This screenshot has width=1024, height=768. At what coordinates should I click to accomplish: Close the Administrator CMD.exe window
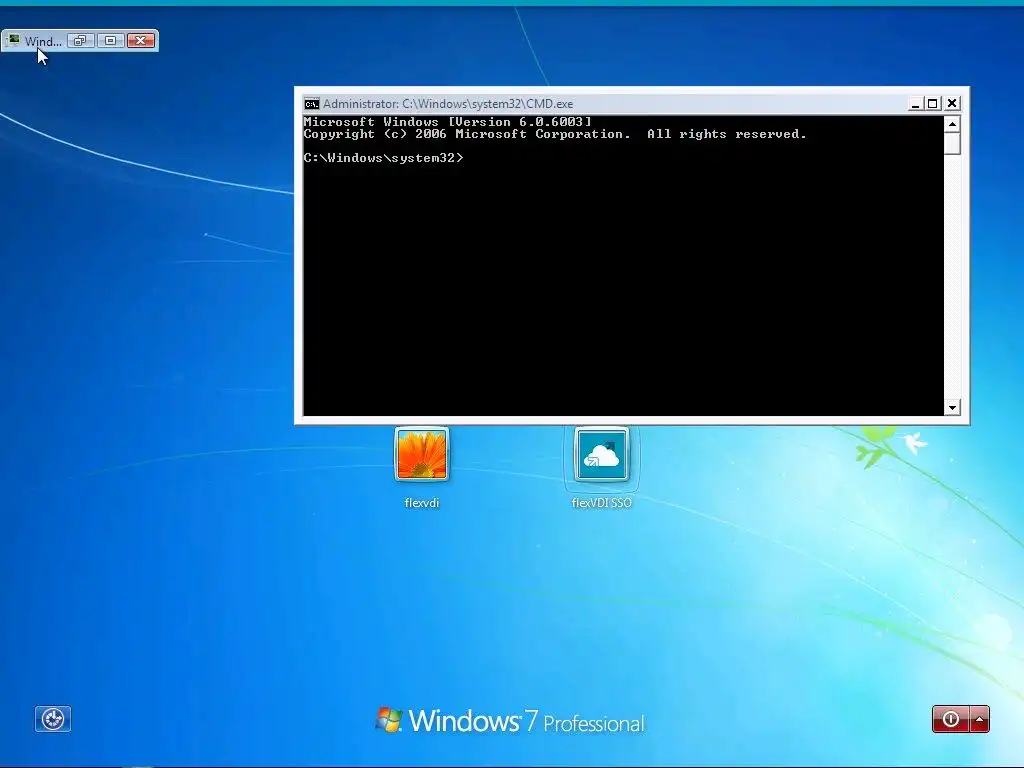click(952, 103)
